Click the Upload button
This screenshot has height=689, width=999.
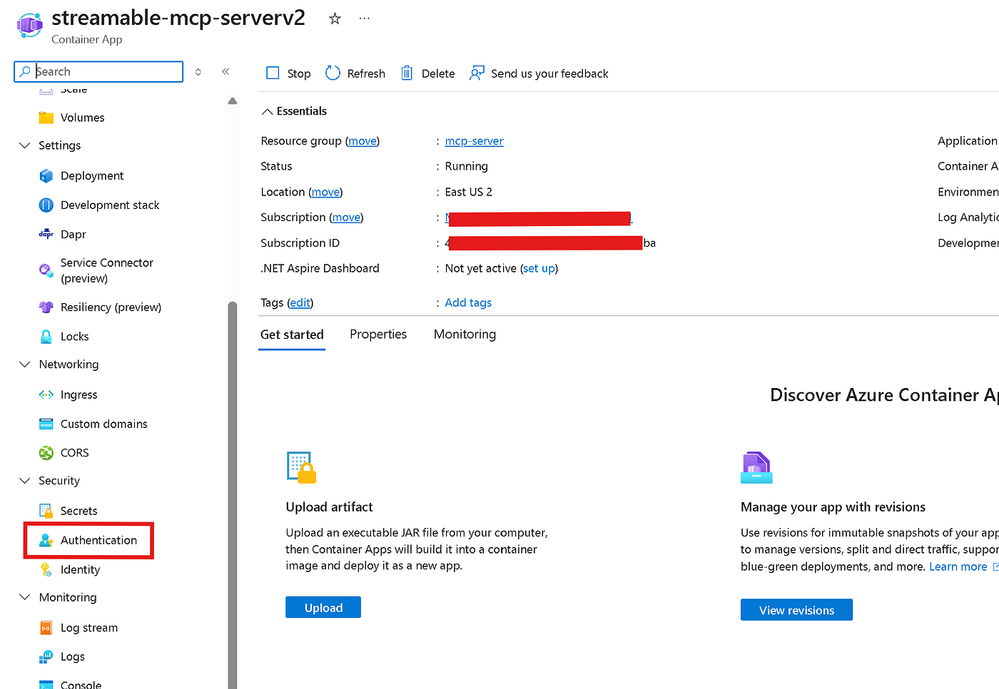pos(323,607)
